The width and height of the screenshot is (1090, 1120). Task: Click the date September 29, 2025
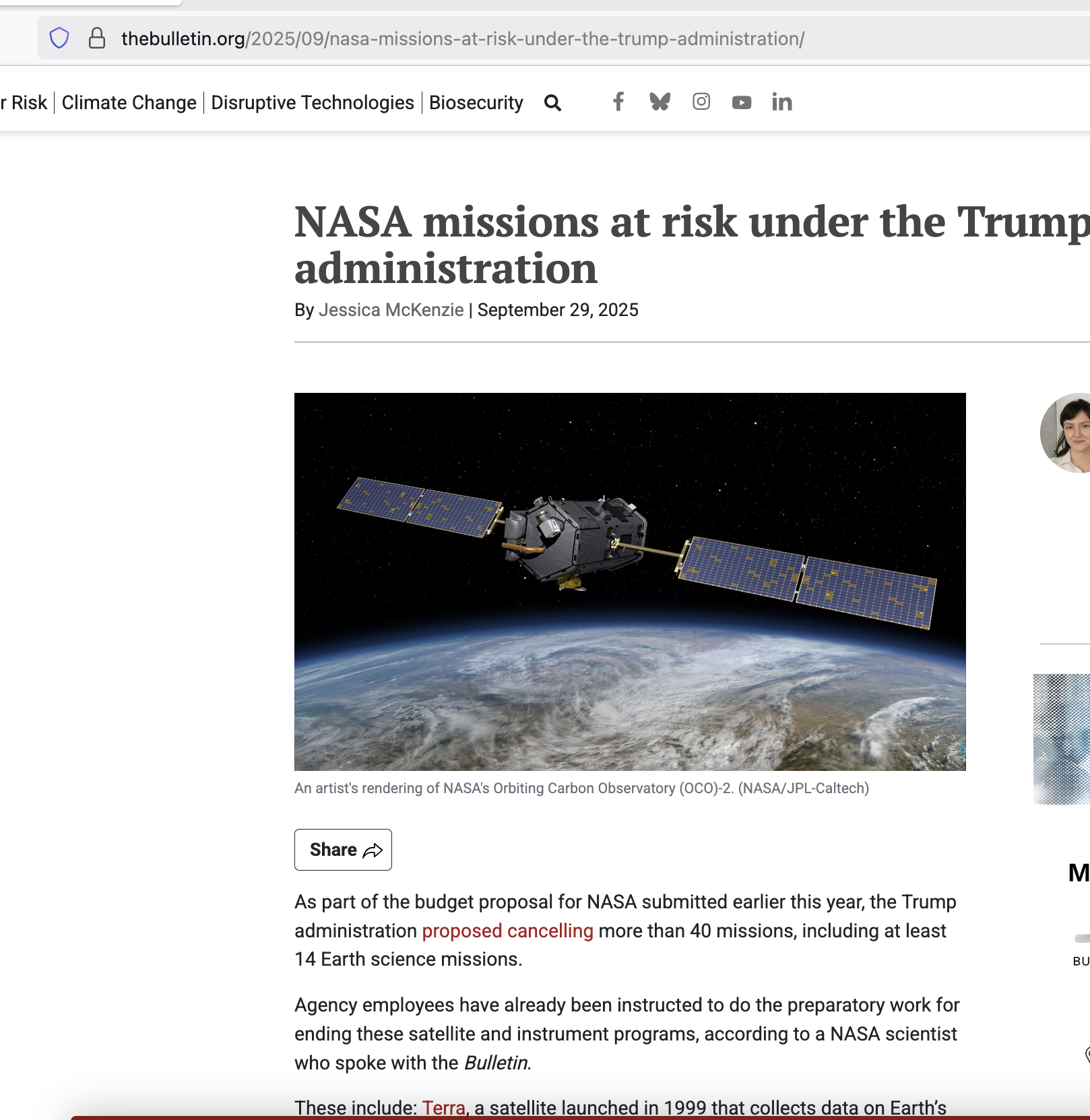tap(558, 310)
